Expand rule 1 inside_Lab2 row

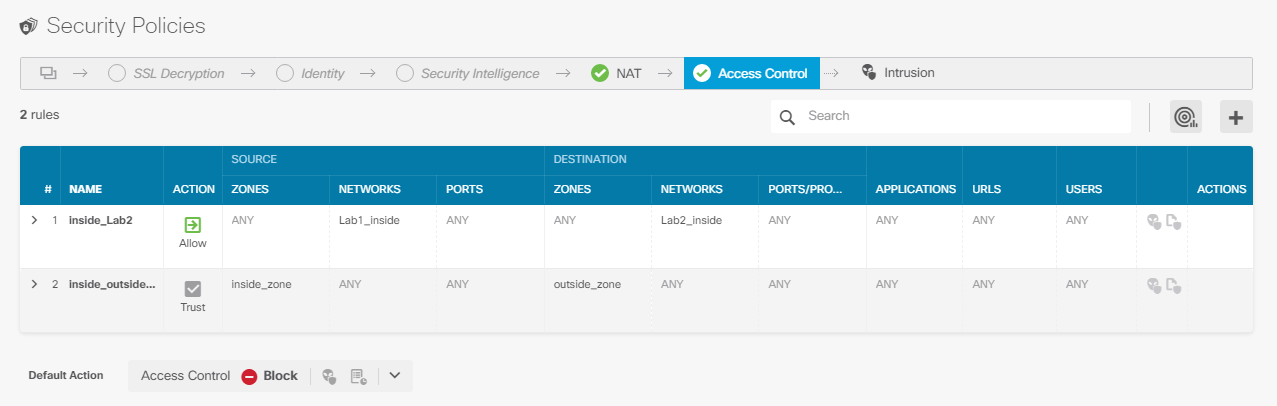click(x=34, y=220)
